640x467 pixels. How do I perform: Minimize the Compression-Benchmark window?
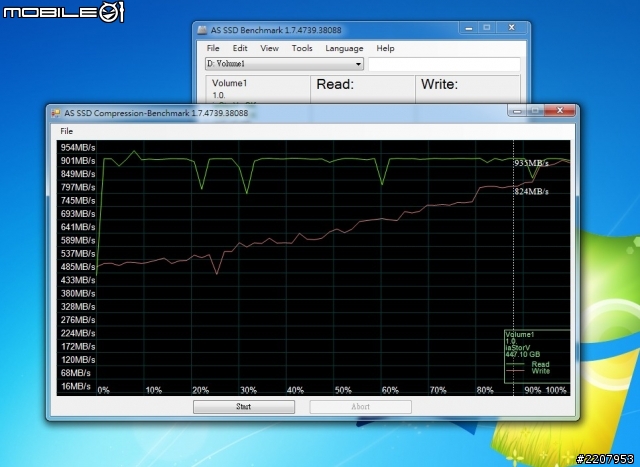pos(517,111)
